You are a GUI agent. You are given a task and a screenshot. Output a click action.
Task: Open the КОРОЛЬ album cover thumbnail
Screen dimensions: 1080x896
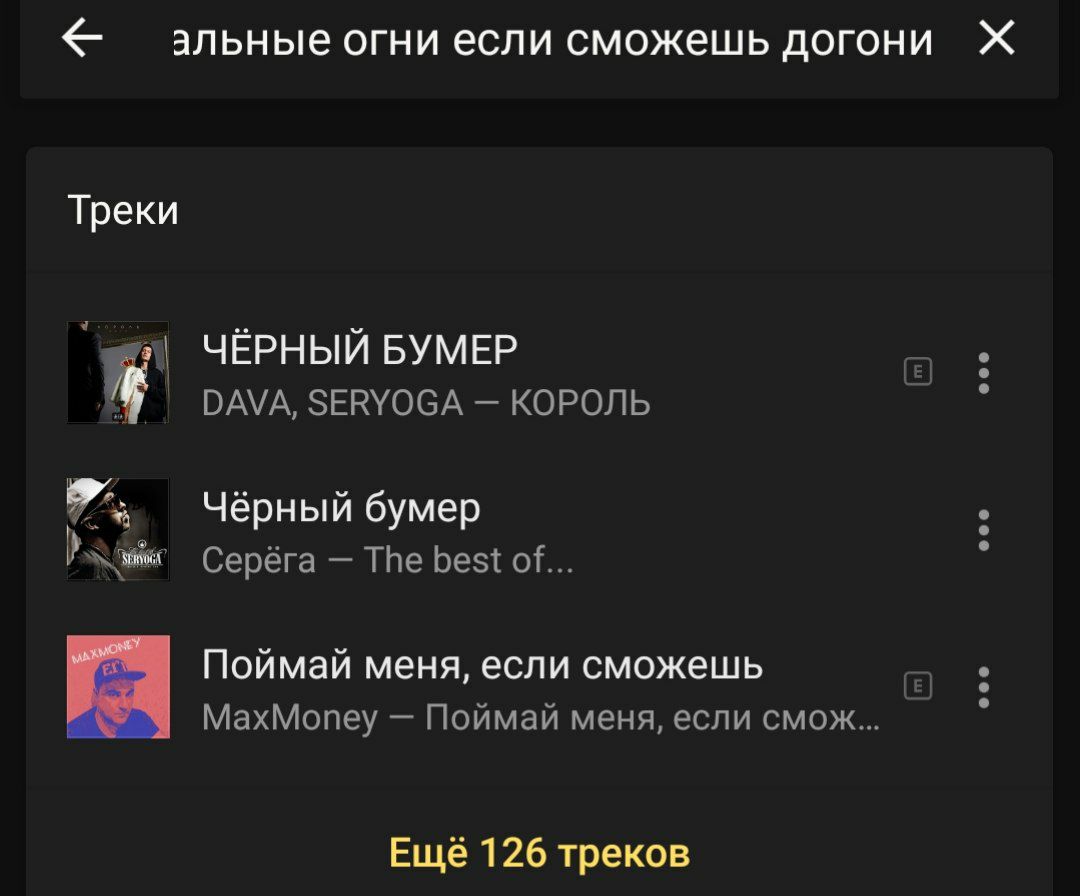118,372
